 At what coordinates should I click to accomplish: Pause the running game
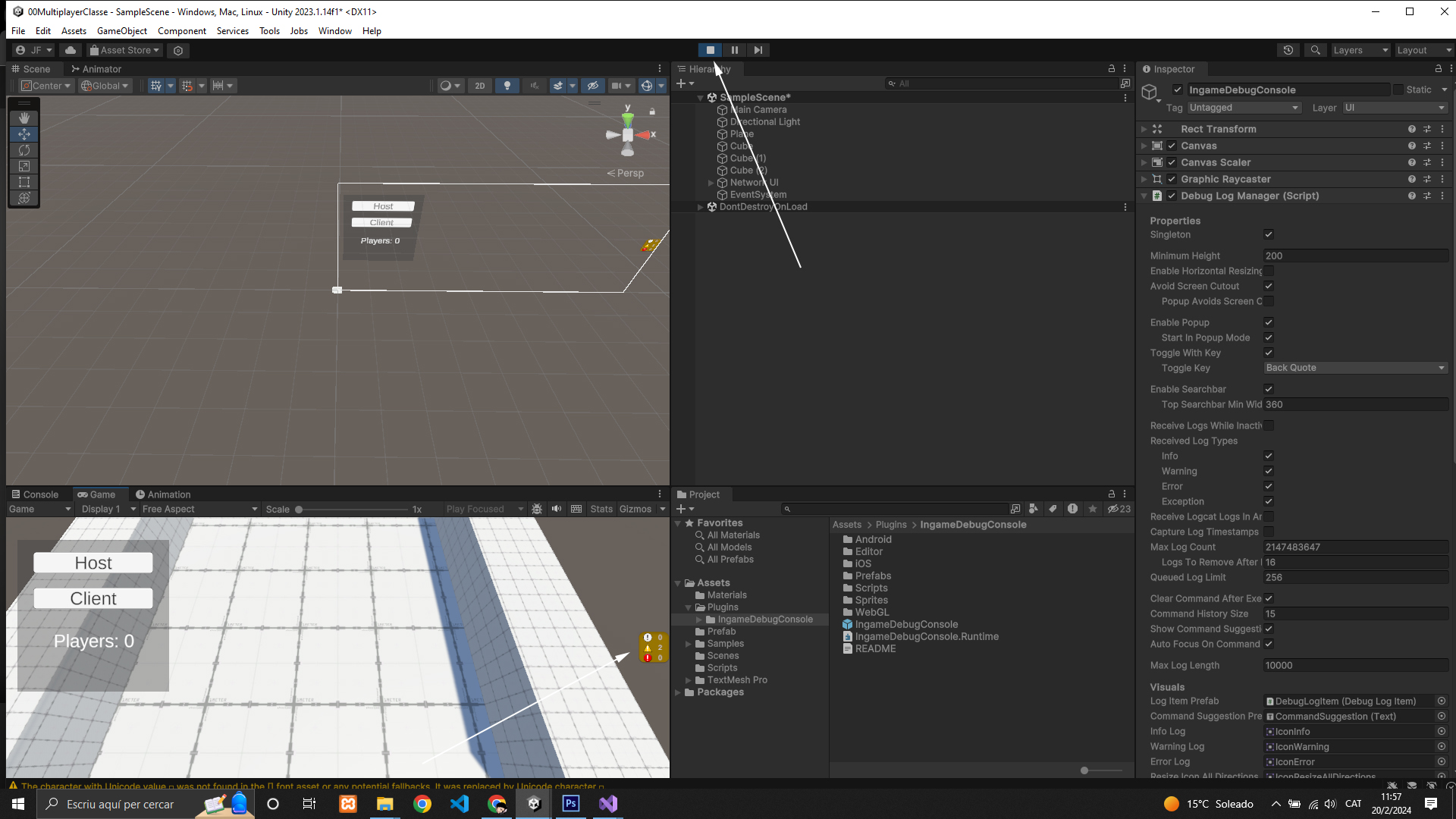click(734, 50)
